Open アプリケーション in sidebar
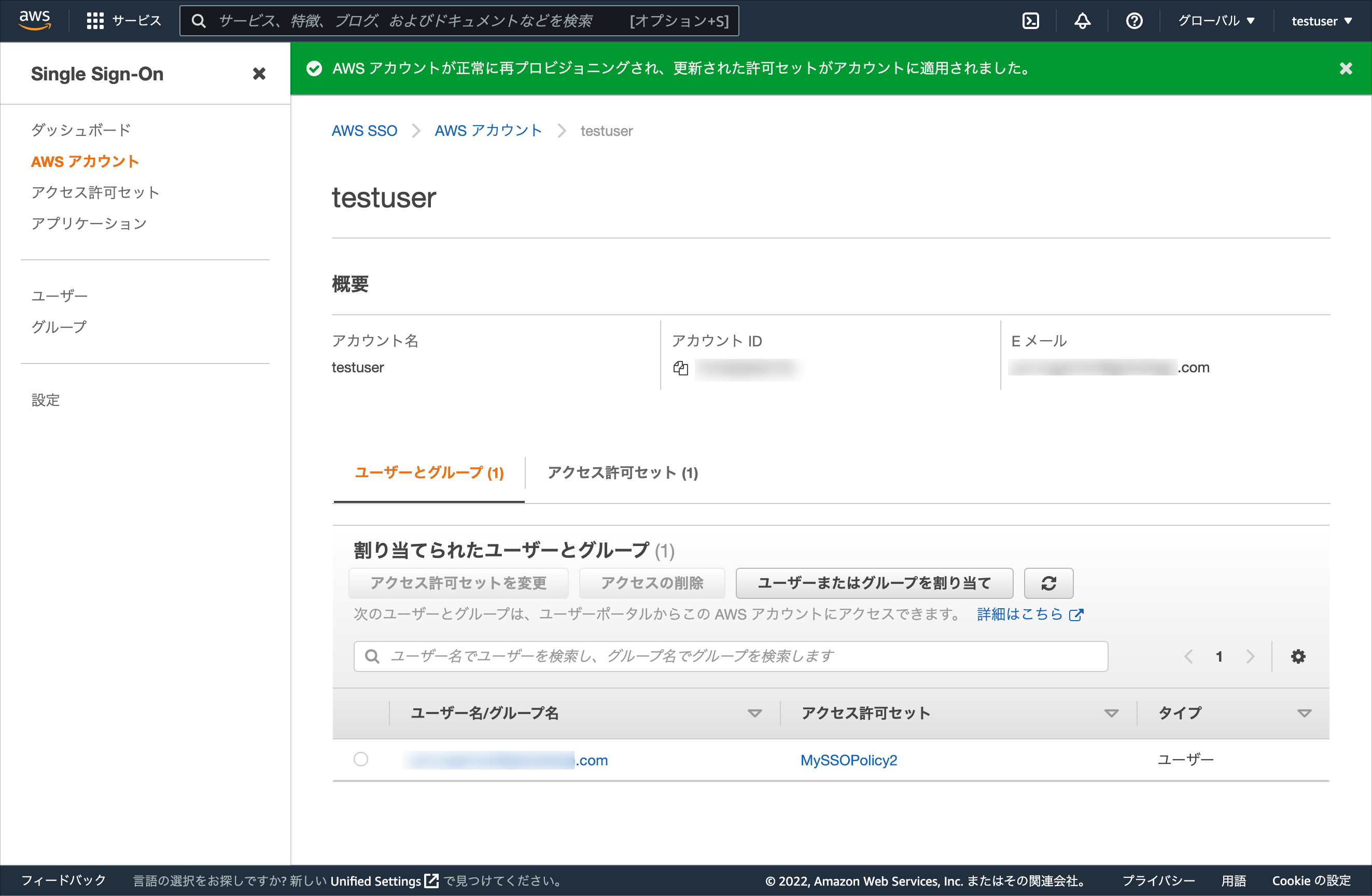Image resolution: width=1372 pixels, height=896 pixels. pyautogui.click(x=89, y=223)
